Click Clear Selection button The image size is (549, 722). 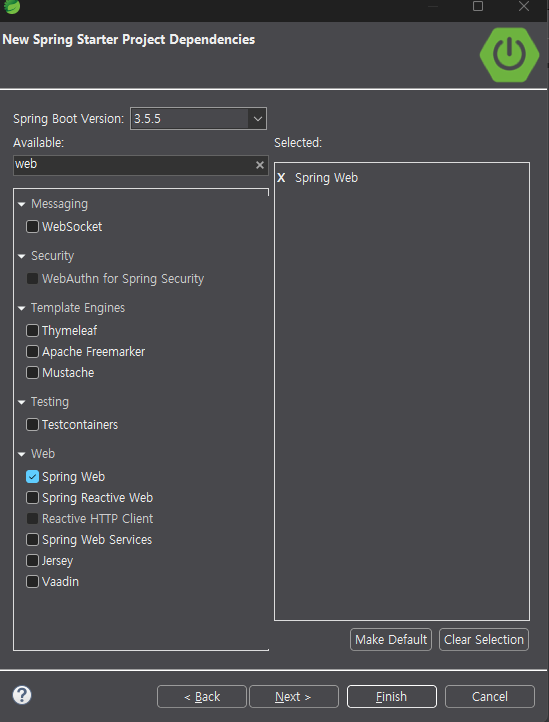[x=484, y=640]
